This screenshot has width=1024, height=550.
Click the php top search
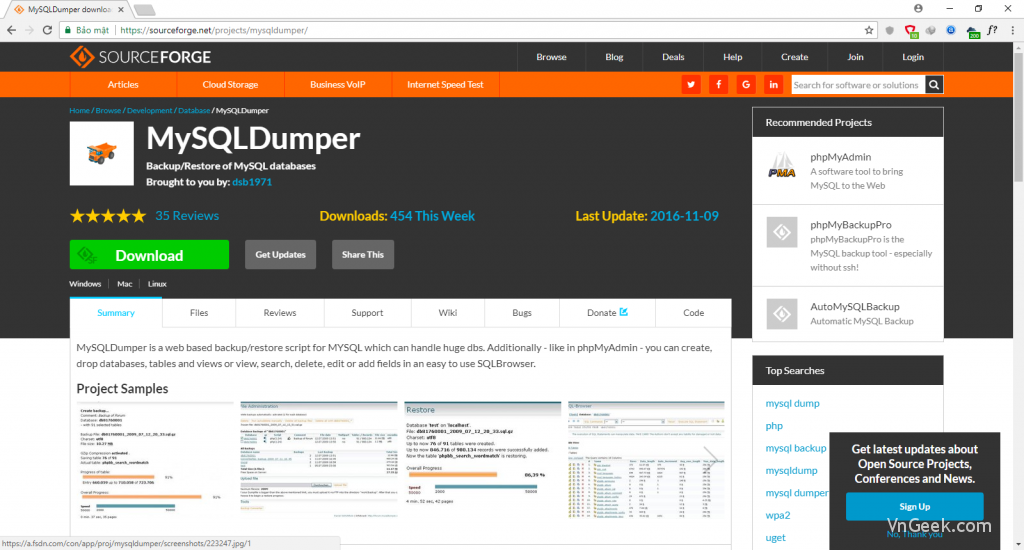coord(774,426)
